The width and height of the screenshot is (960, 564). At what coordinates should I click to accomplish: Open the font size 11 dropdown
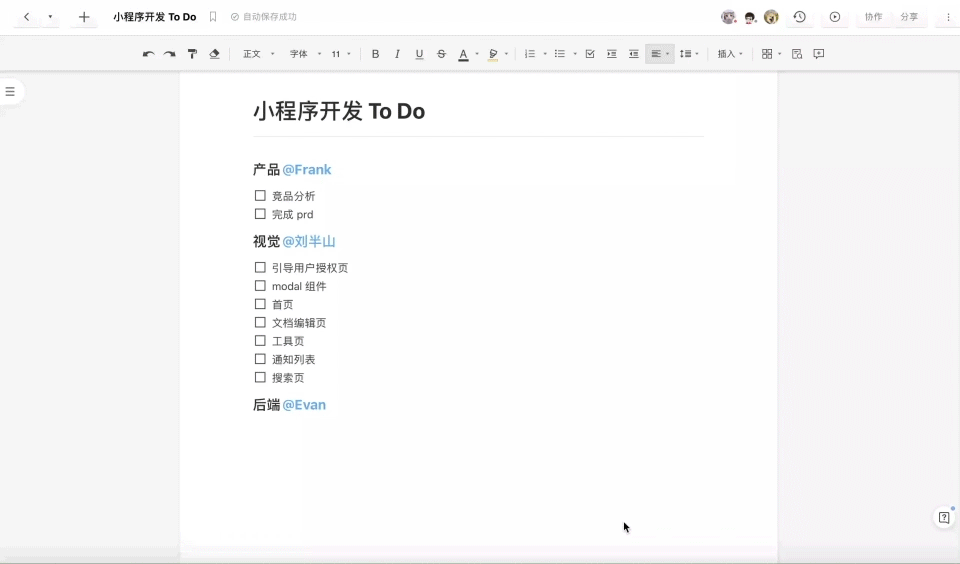pos(341,54)
